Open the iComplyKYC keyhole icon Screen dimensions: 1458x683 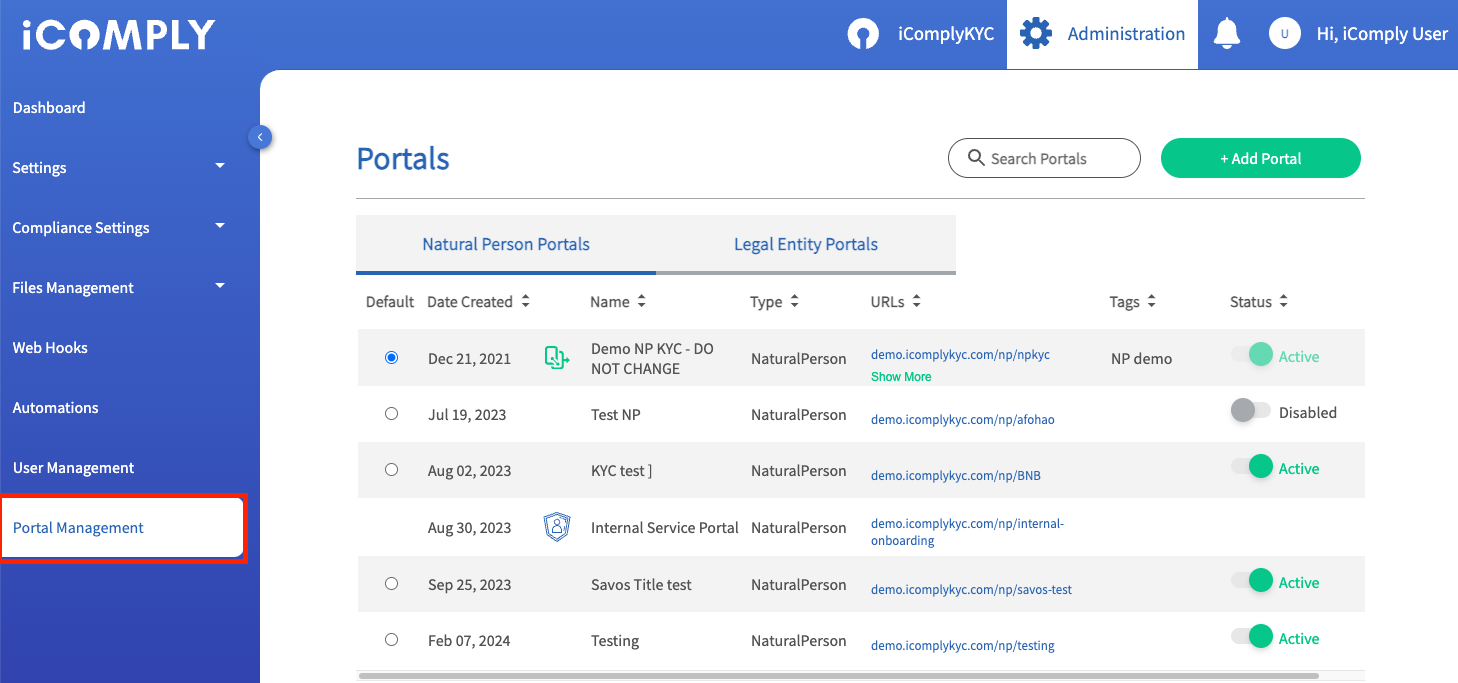point(862,34)
